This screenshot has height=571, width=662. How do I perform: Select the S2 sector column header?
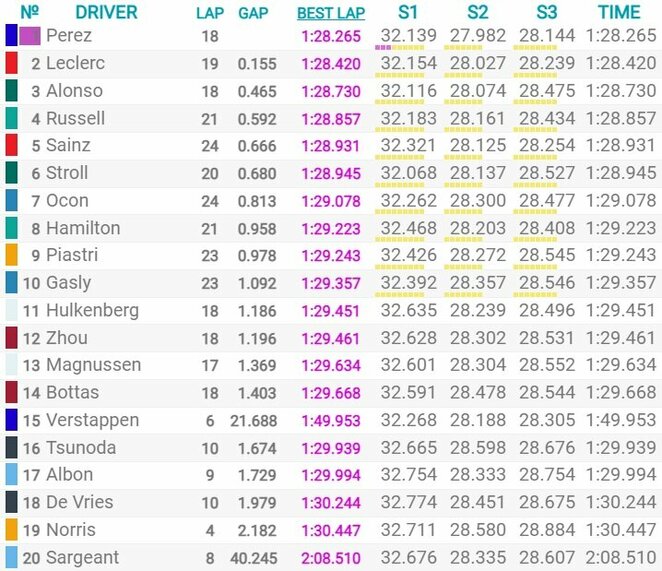point(478,13)
